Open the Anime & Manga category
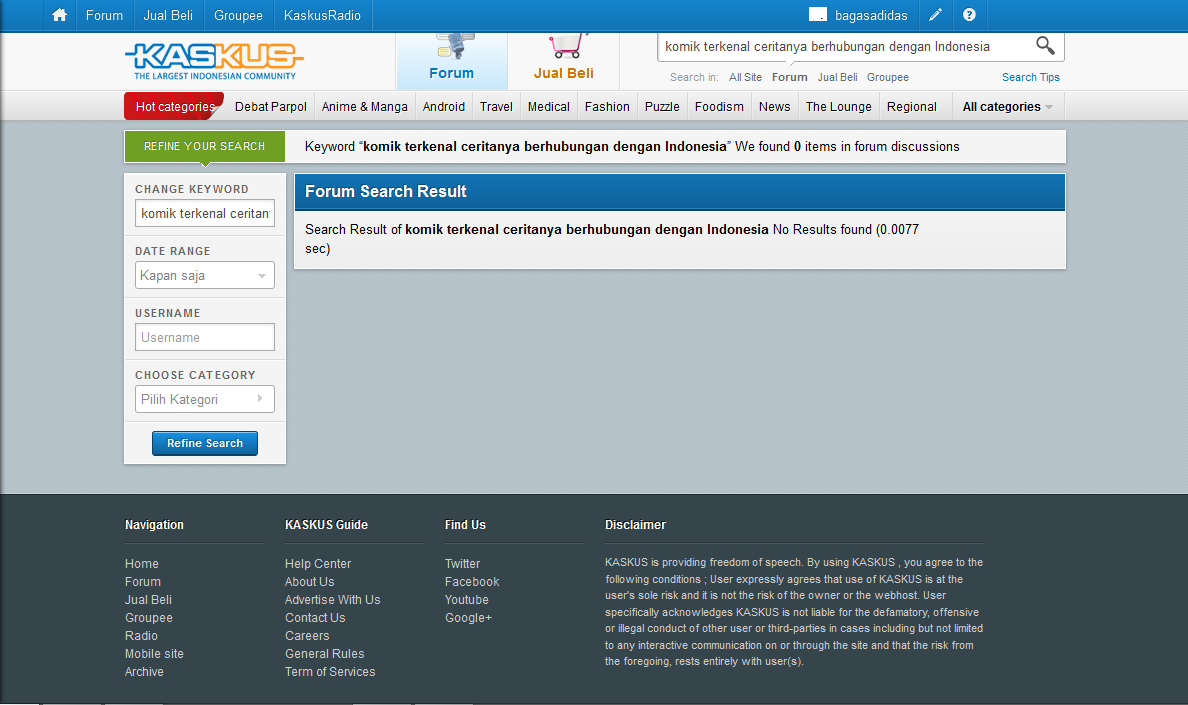 [x=364, y=107]
